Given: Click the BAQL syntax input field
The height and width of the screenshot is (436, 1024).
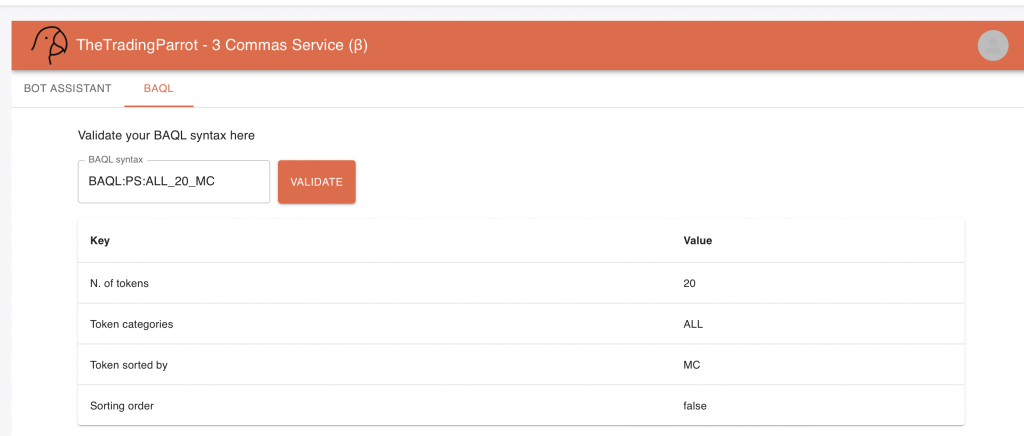Looking at the screenshot, I should [174, 182].
